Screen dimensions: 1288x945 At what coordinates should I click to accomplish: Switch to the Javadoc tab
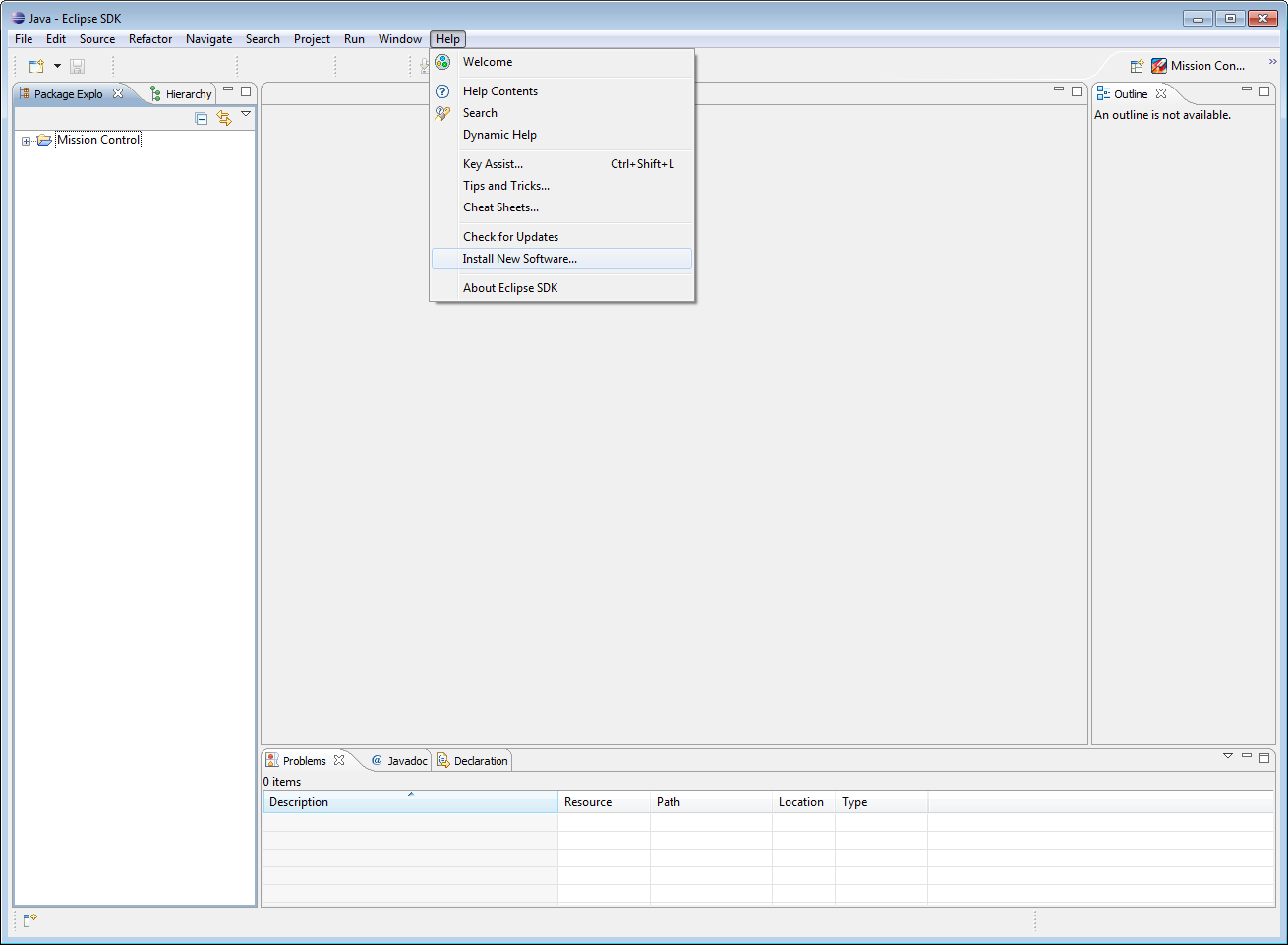[x=399, y=761]
